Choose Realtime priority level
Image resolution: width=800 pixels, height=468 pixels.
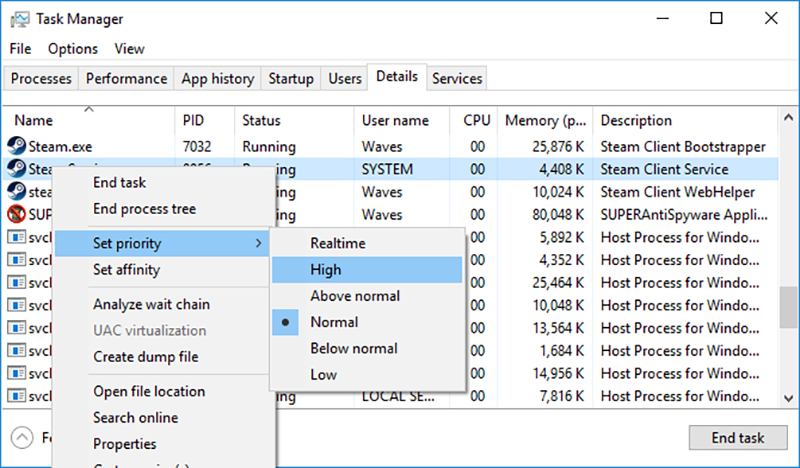(338, 243)
